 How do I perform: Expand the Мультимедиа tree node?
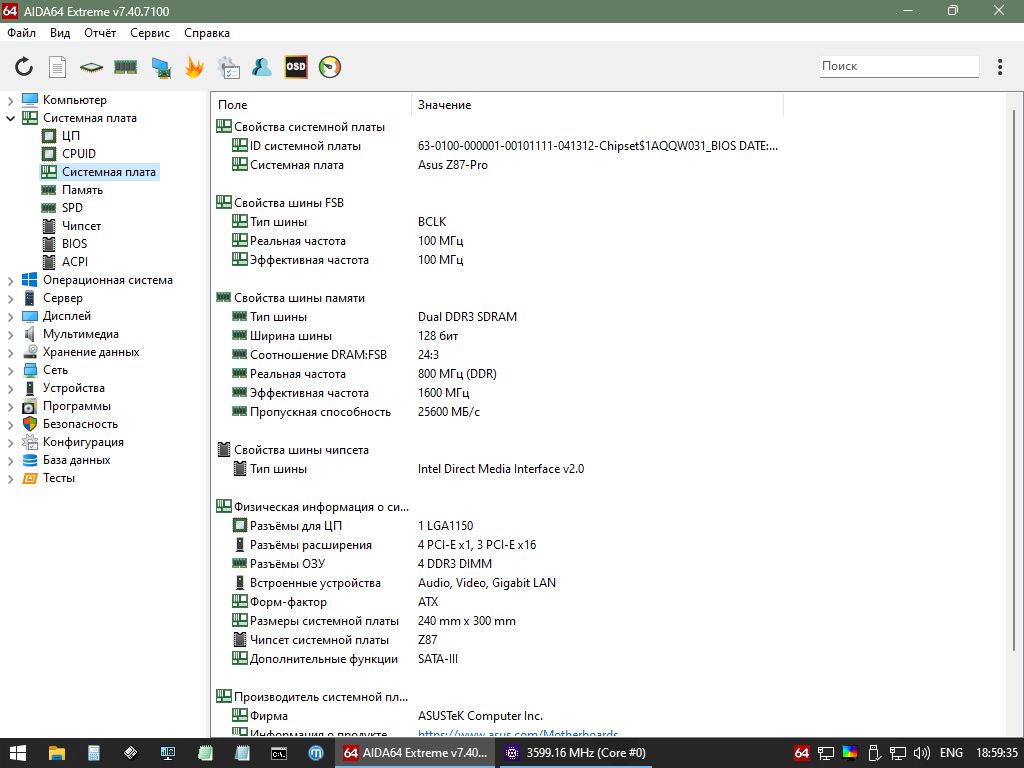10,334
